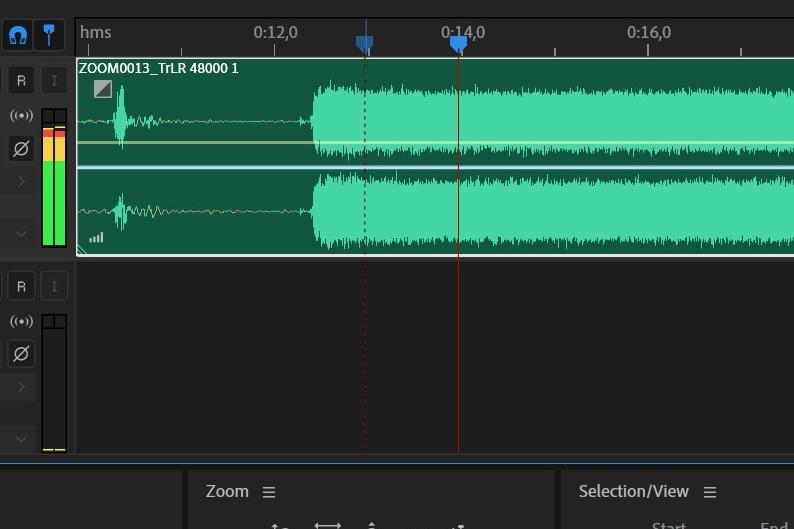The image size is (794, 529).
Task: Expand the right chevron on the empty track
Action: point(21,387)
